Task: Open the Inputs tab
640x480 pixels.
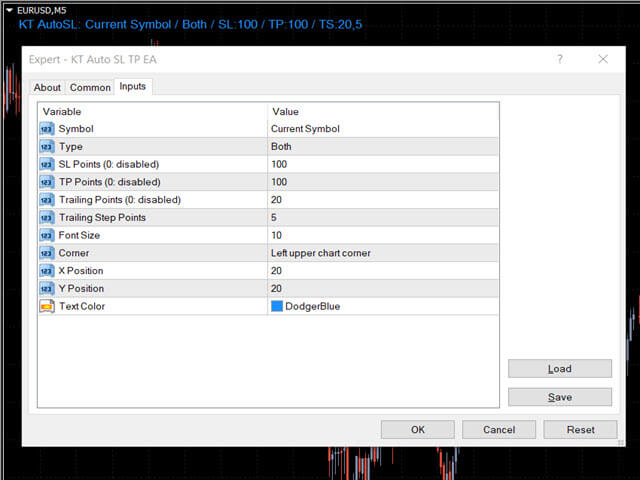Action: pyautogui.click(x=132, y=87)
